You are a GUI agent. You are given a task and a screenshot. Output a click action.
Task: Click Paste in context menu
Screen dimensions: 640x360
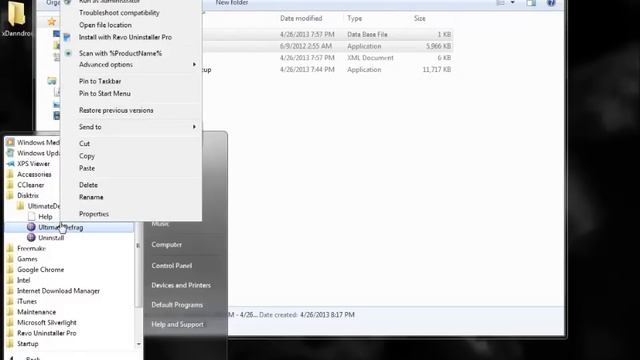(x=87, y=168)
